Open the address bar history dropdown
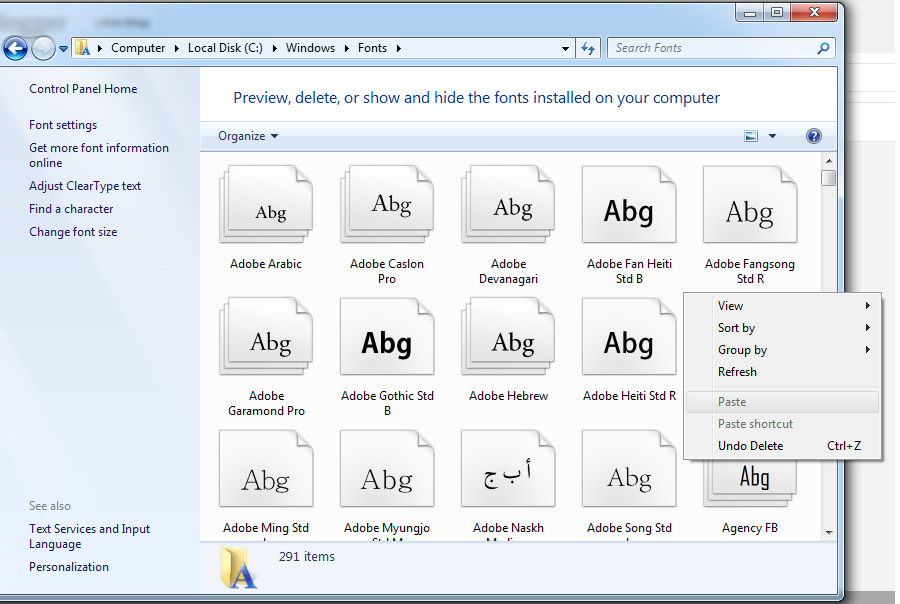Screen dimensions: 900x604 [x=565, y=49]
